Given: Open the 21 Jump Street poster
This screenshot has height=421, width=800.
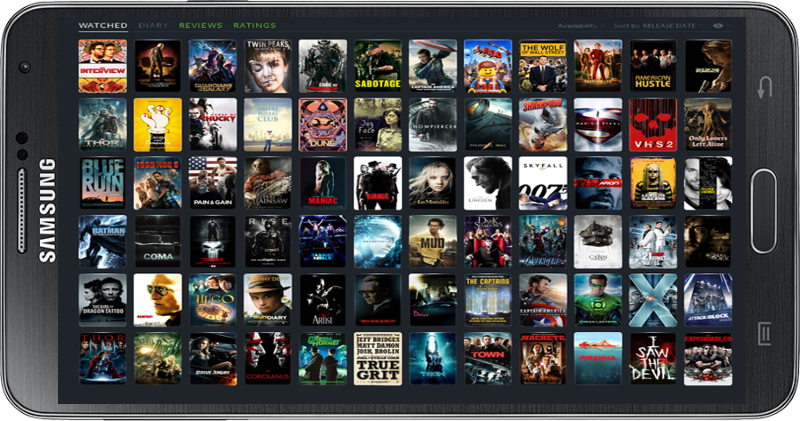Looking at the screenshot, I should 653,242.
